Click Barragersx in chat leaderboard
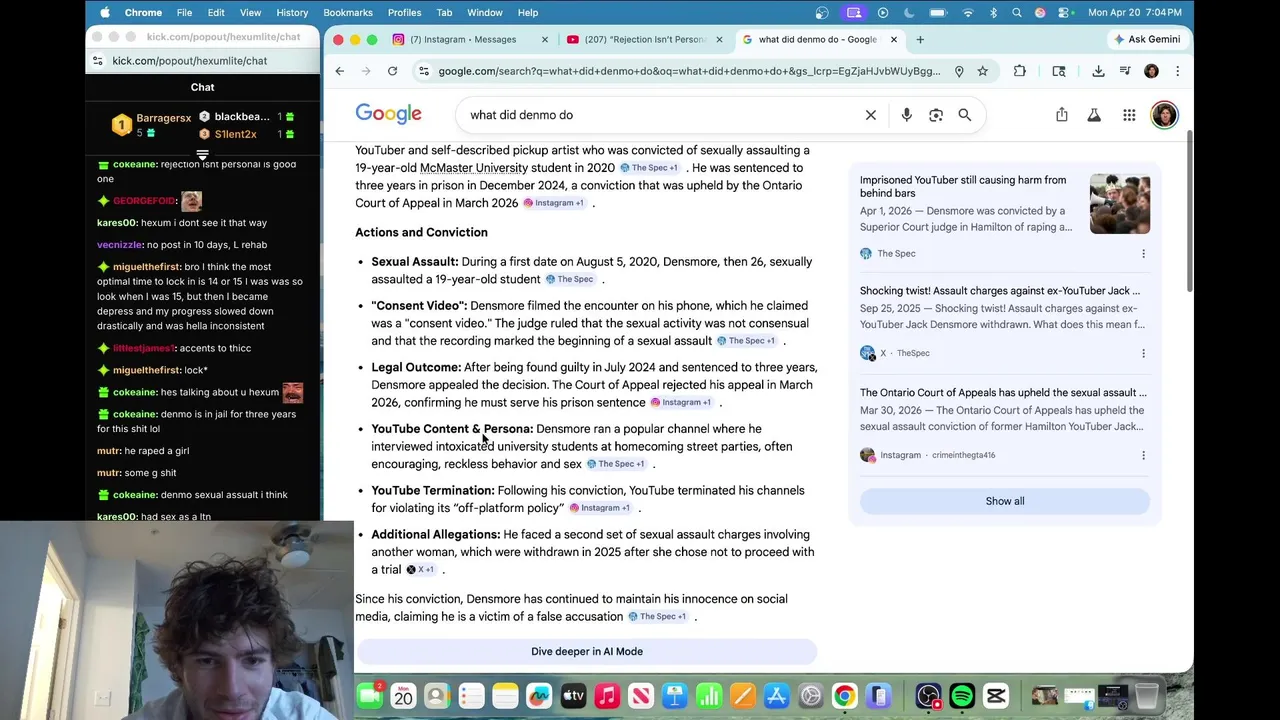1280x720 pixels. [x=163, y=118]
